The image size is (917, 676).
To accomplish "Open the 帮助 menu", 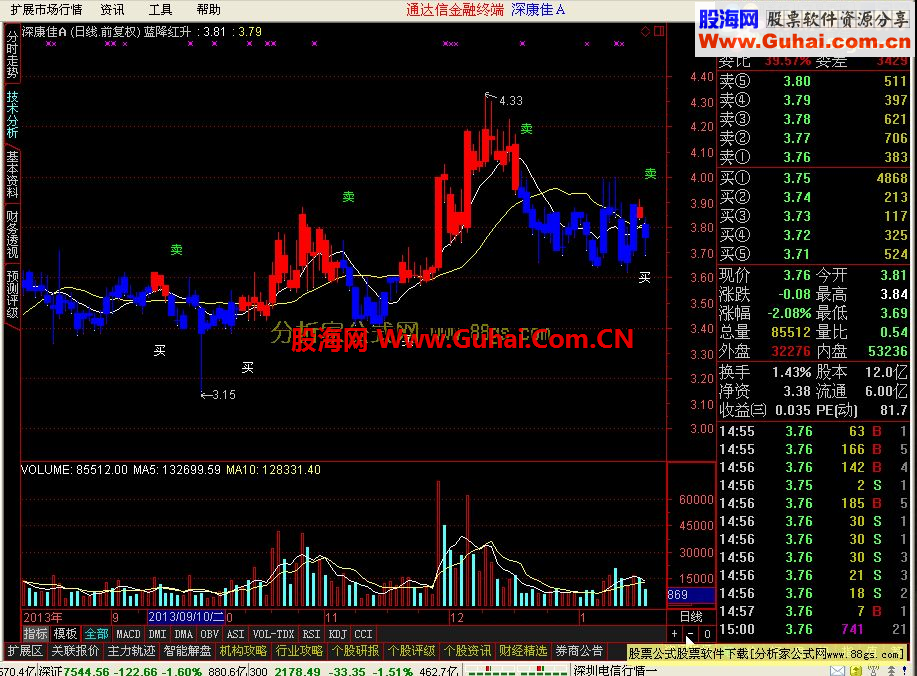I will (208, 9).
